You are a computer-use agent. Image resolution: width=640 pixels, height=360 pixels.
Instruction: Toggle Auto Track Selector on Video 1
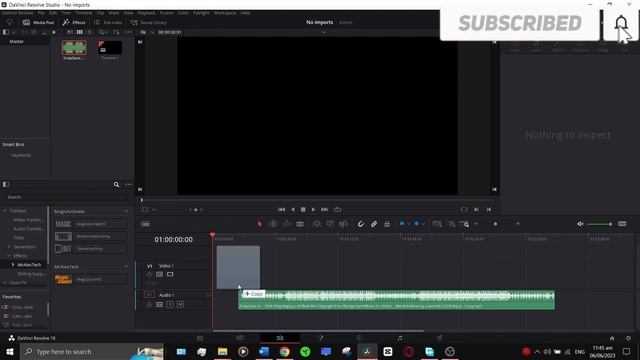click(160, 274)
